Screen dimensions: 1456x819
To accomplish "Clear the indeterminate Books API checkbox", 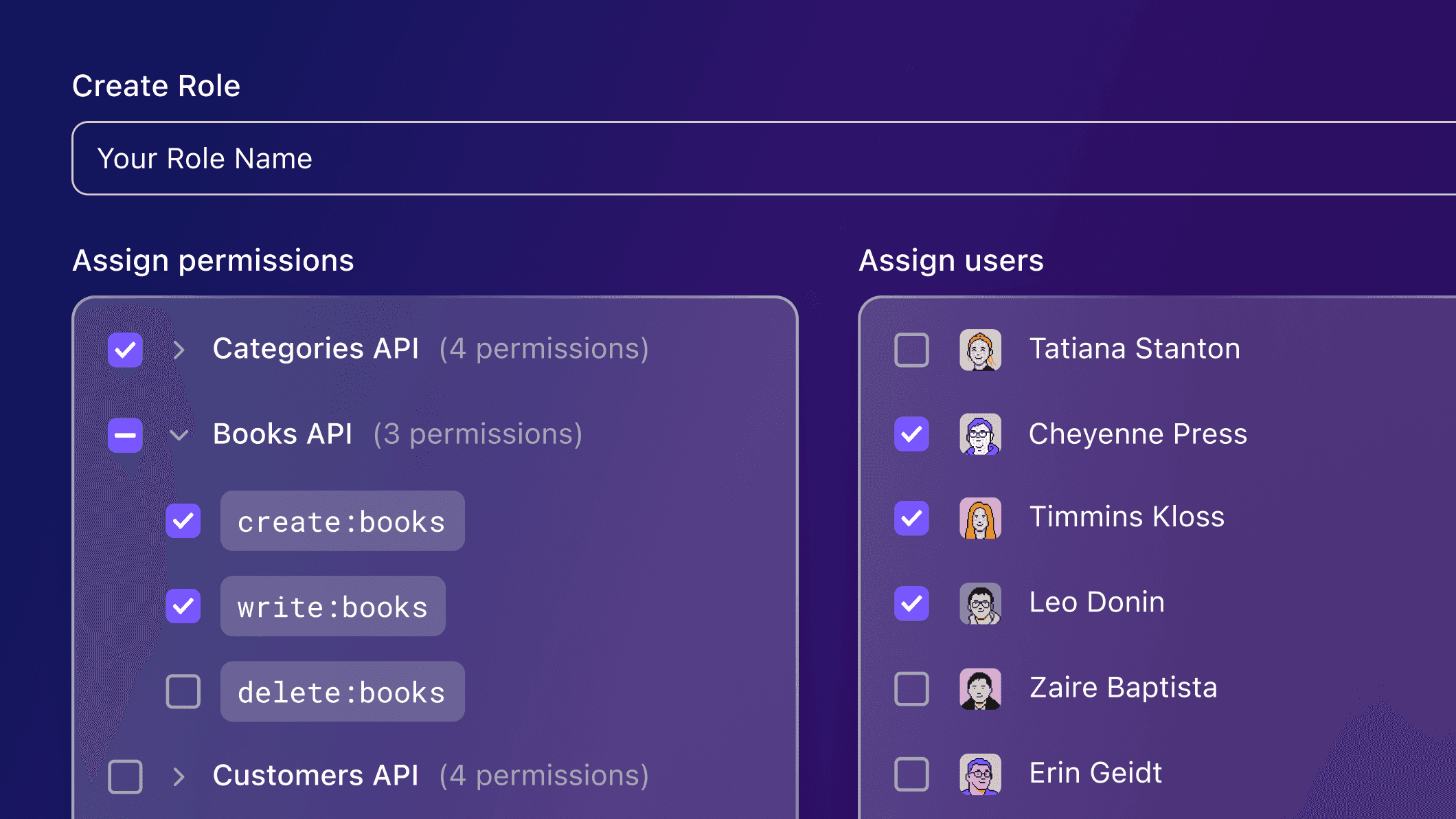I will [x=125, y=435].
